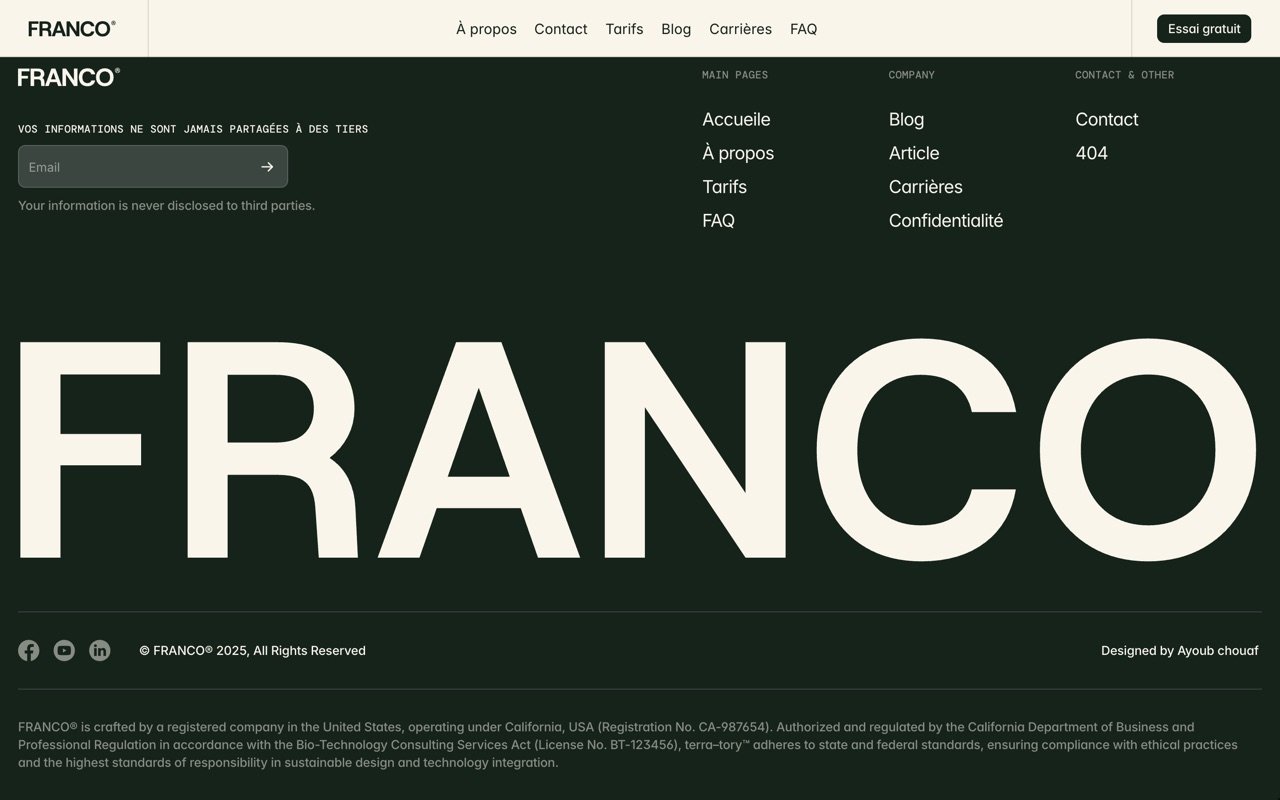
Task: Click the COMPANY column heading
Action: pos(912,75)
